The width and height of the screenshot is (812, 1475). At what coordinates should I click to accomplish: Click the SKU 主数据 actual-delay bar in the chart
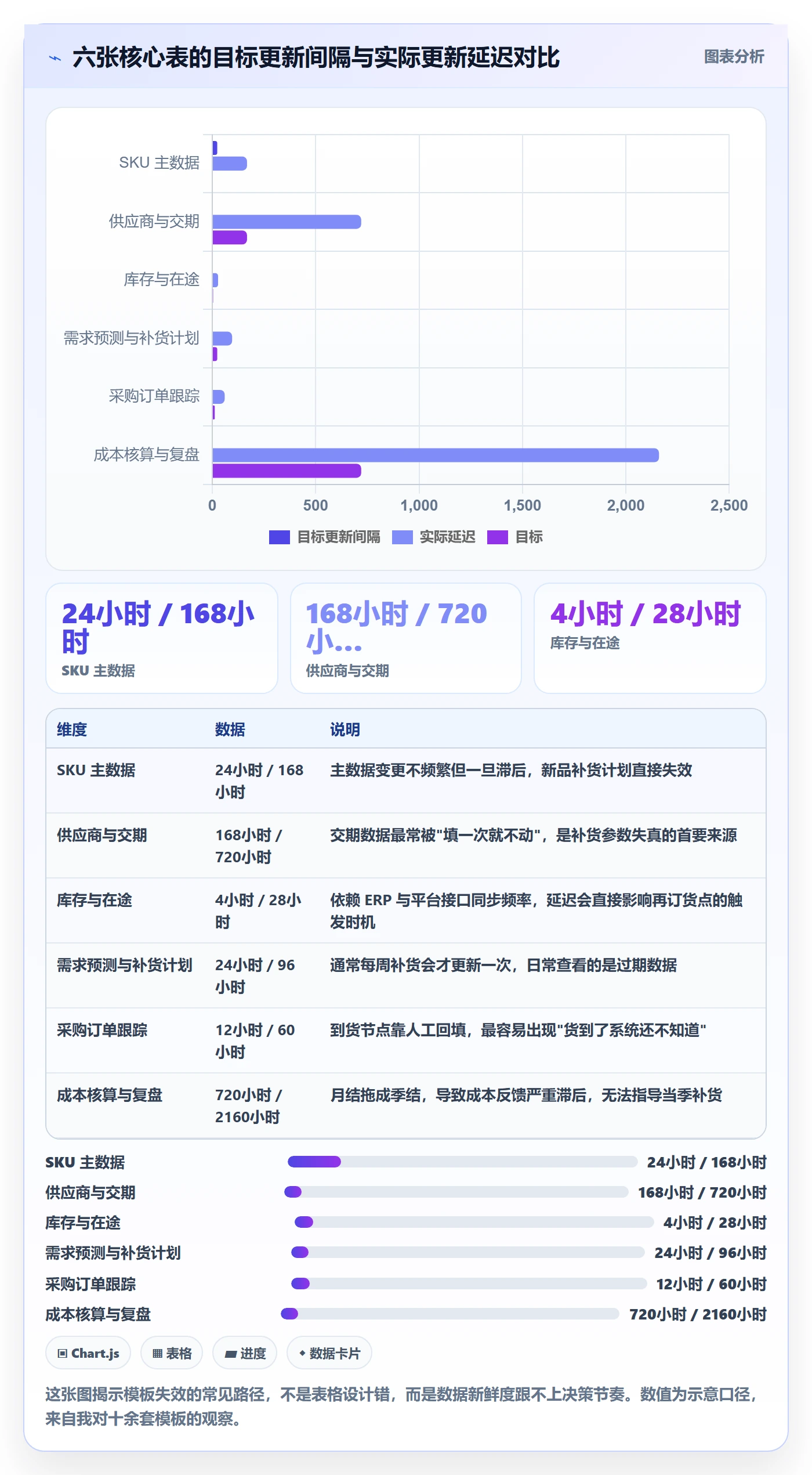click(230, 164)
